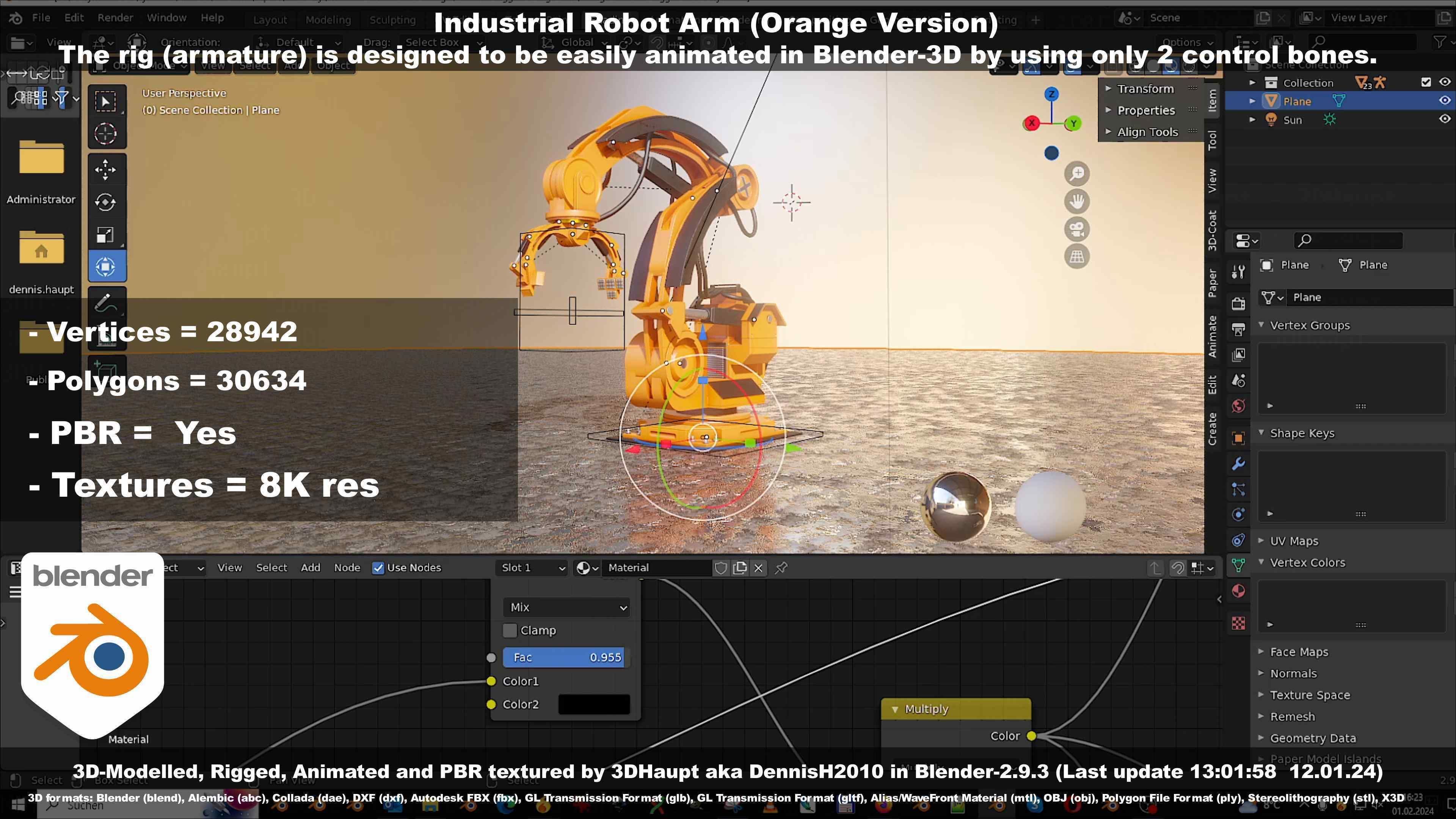Open Material properties tab
This screenshot has width=1456, height=819.
[1238, 591]
